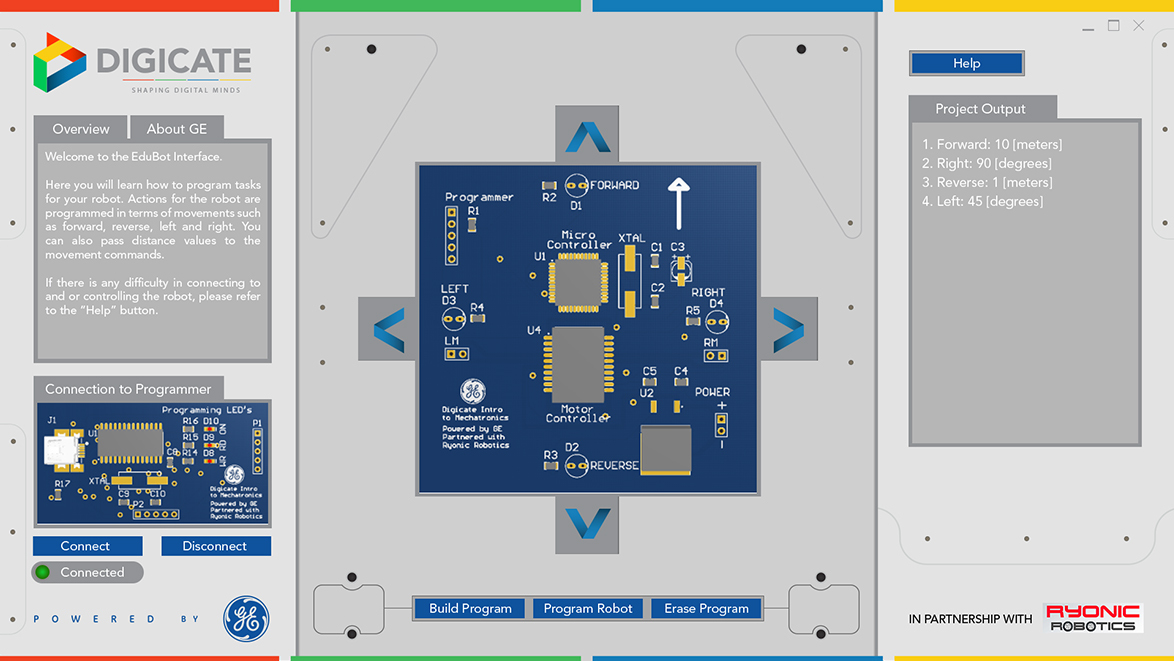Click the D4 RIGHT LED on the board
Screen dimensions: 1174x661
pos(717,322)
